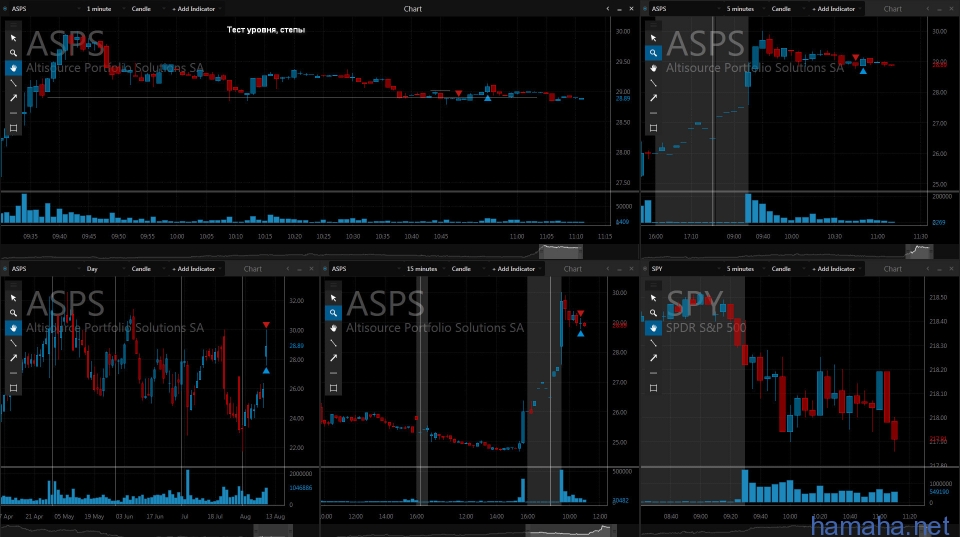Select hand pan tool in ASPS Day chart
The width and height of the screenshot is (960, 537).
(x=13, y=328)
